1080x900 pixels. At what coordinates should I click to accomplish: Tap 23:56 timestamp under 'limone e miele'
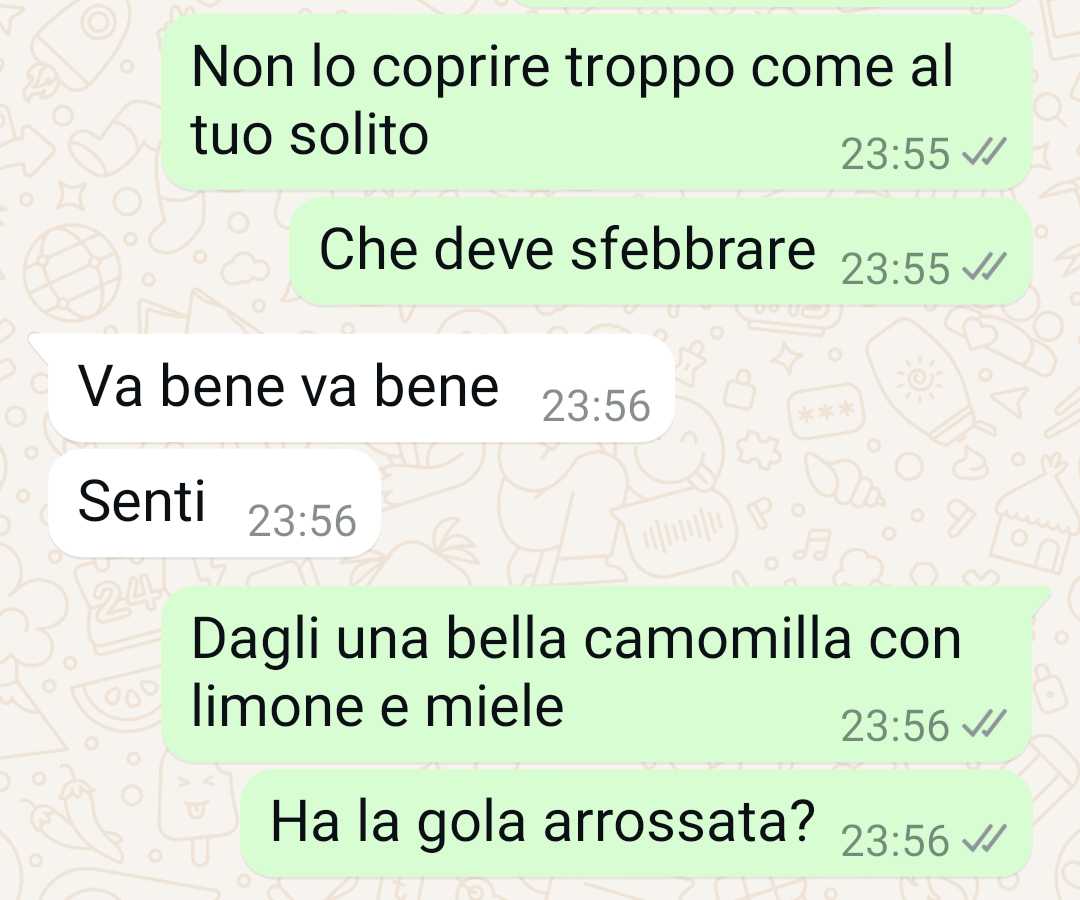click(895, 727)
